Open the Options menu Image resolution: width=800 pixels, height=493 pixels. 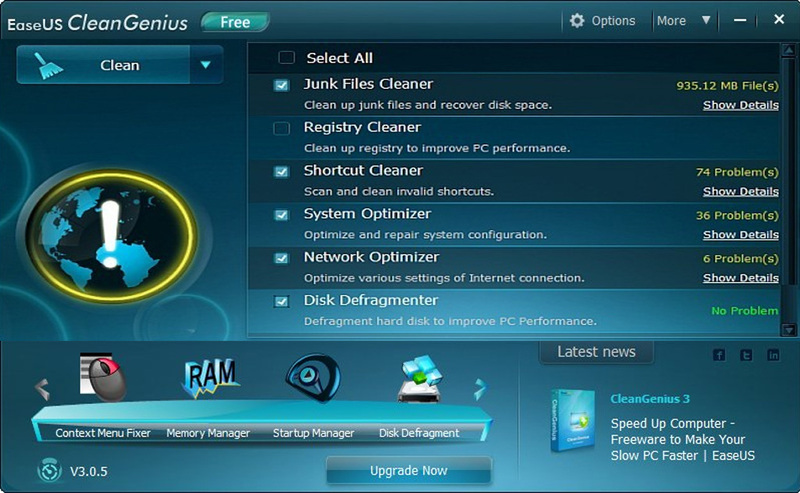click(603, 21)
